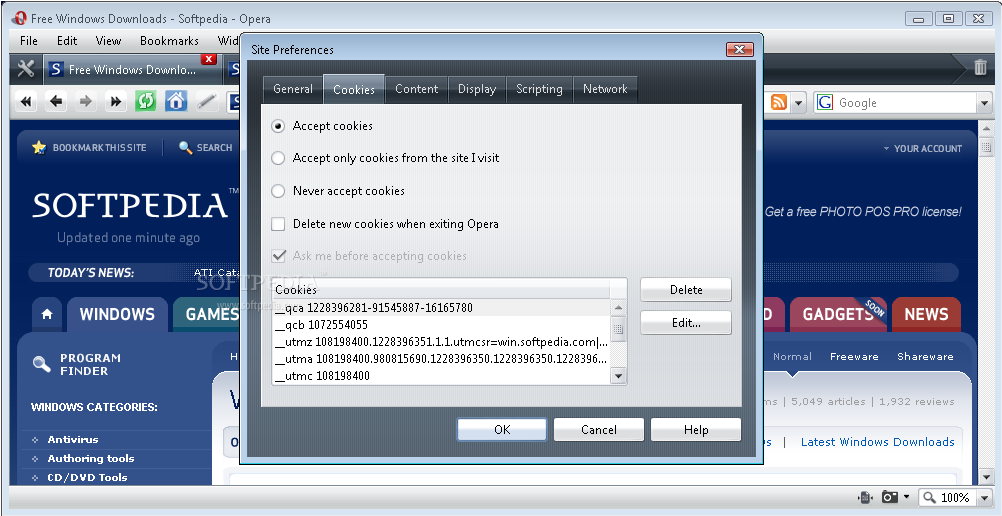Select Accept only cookies from visited site
This screenshot has width=1002, height=516.
[278, 158]
